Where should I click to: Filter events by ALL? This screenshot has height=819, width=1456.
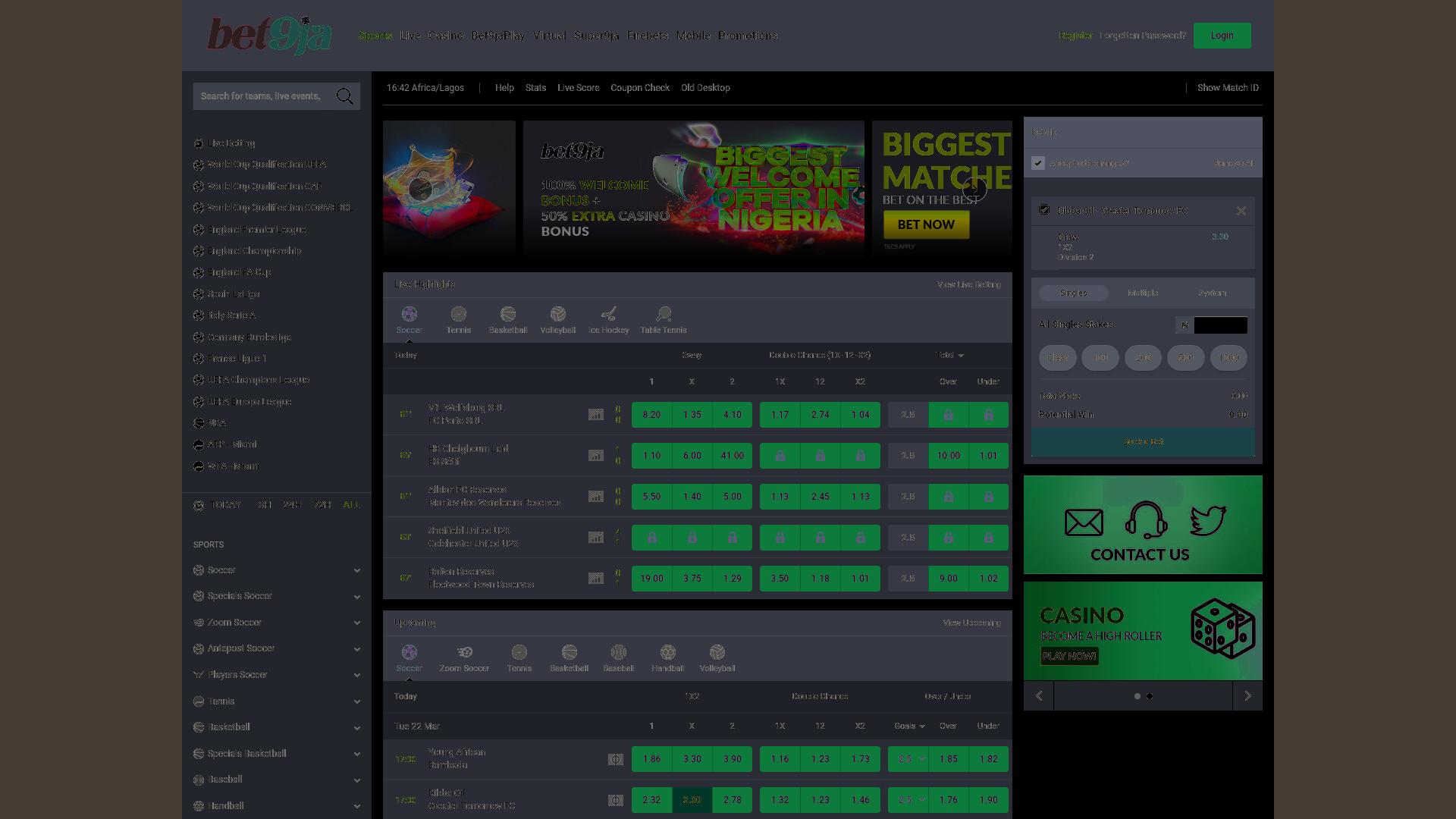click(x=351, y=505)
